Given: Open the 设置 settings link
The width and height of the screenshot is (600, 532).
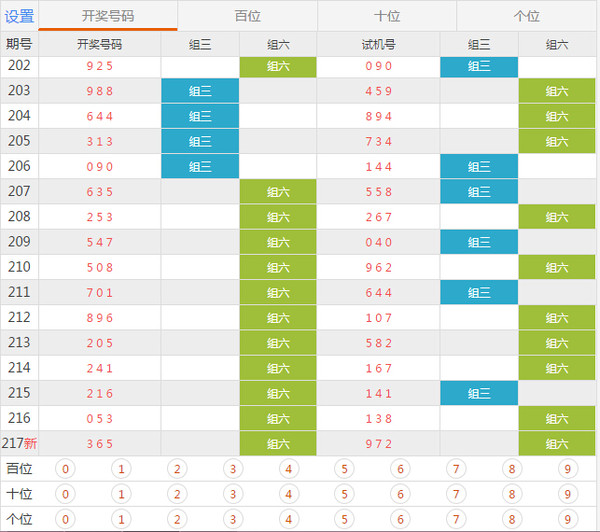Looking at the screenshot, I should (20, 16).
